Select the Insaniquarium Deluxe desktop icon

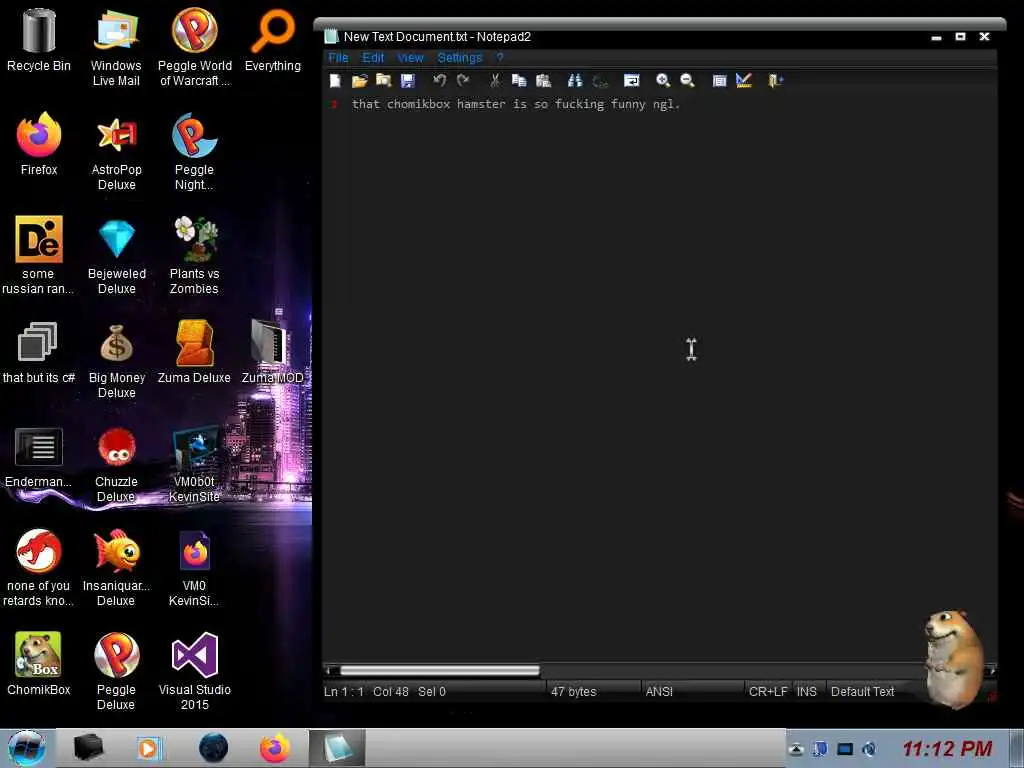tap(116, 567)
